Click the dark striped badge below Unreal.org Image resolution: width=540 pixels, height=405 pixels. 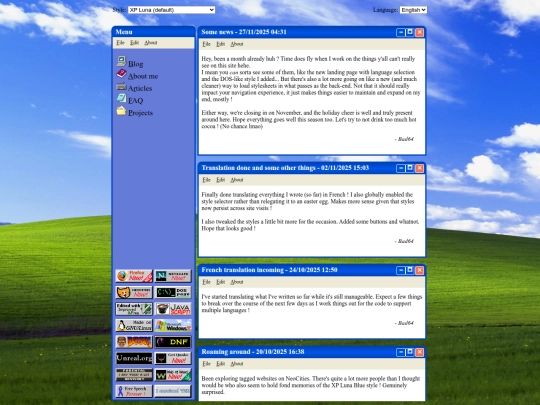(x=134, y=375)
